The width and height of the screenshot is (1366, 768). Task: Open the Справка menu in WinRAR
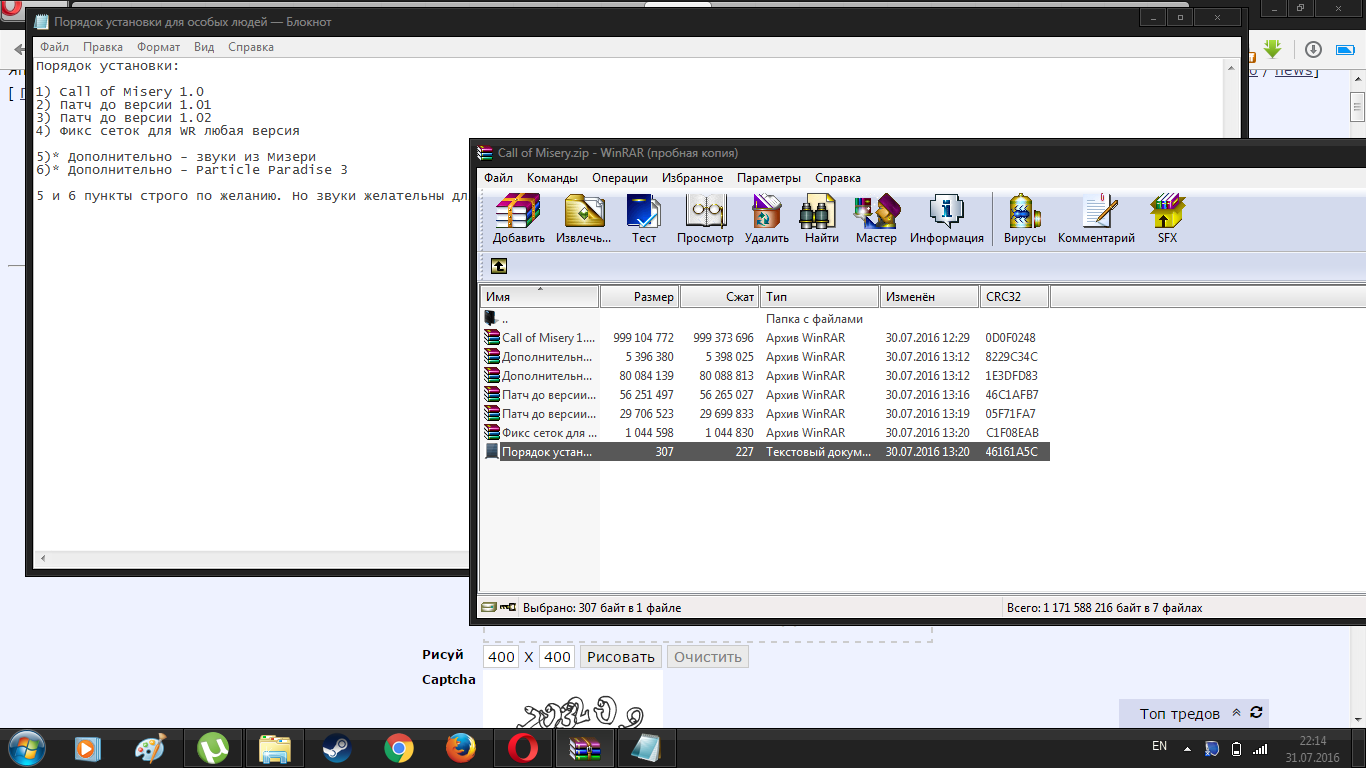pyautogui.click(x=838, y=178)
